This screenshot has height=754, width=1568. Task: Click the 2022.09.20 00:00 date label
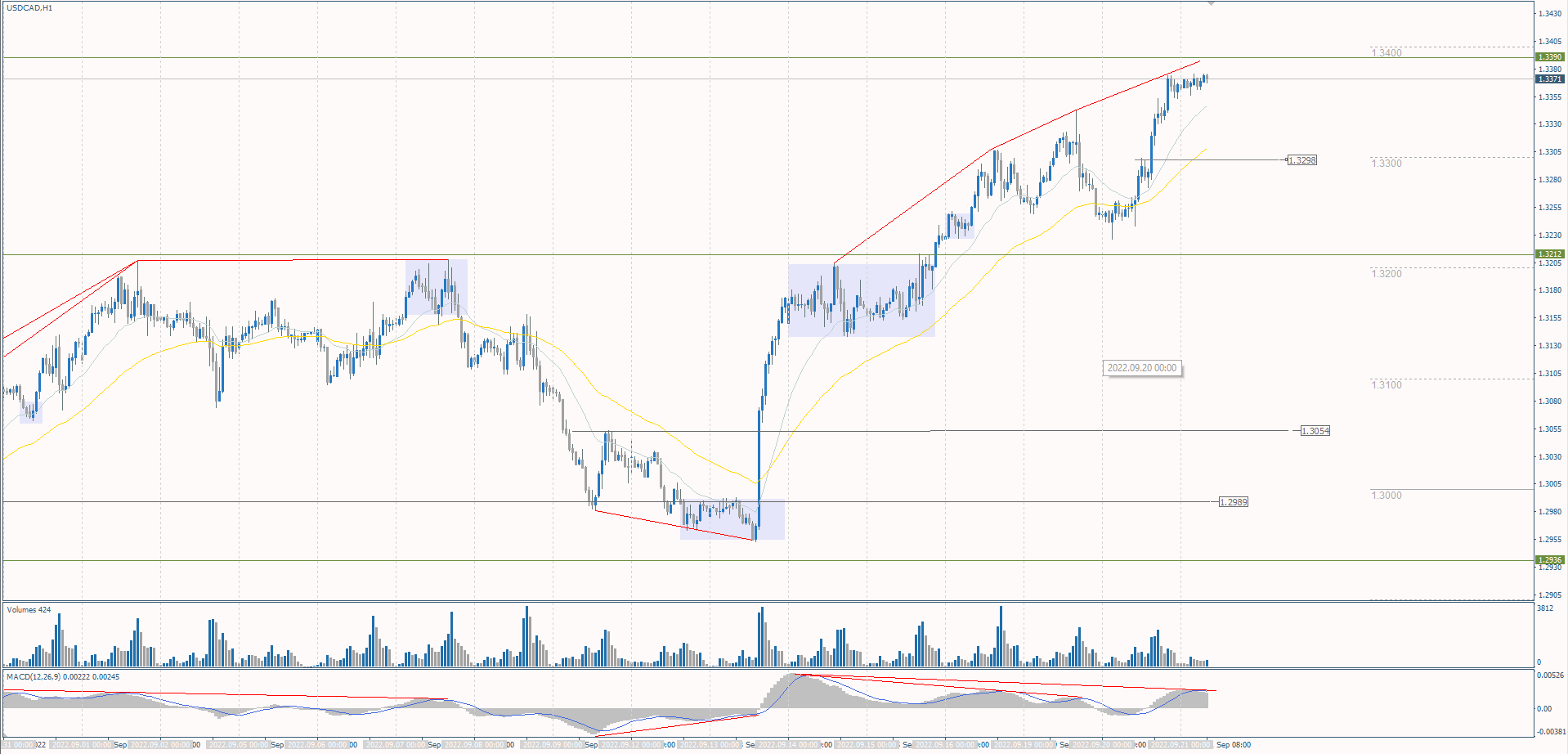tap(1142, 368)
